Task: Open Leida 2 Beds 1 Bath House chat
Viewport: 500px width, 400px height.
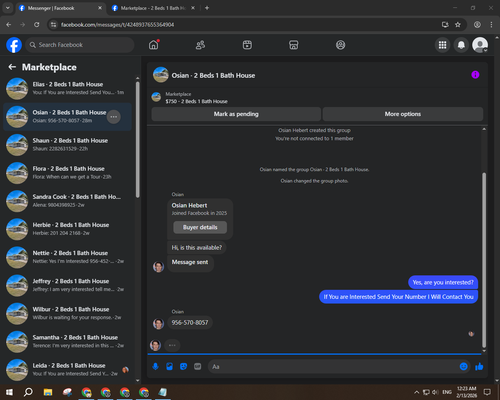Action: tap(67, 370)
